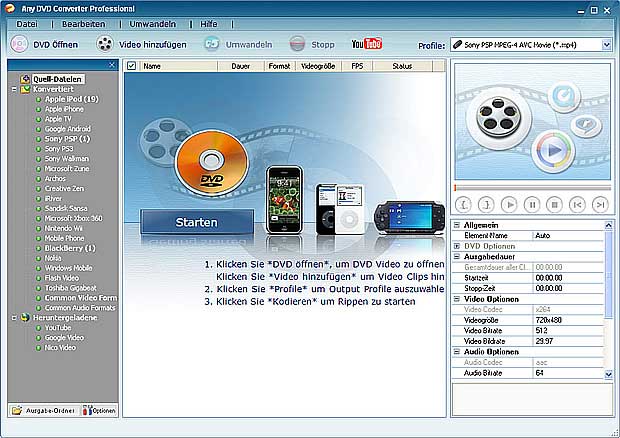Click the green bullet beside YouTube
The width and height of the screenshot is (620, 438).
coord(38,328)
